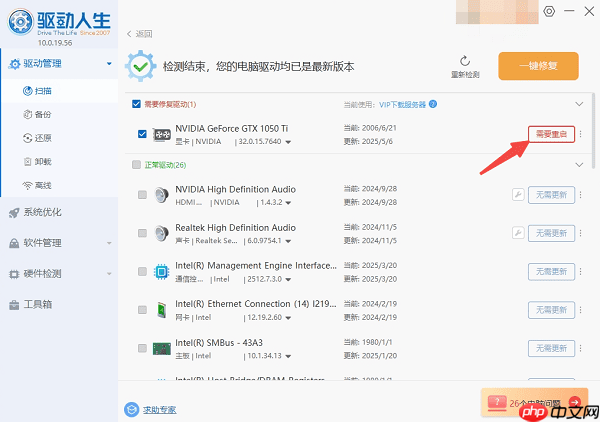600x422 pixels.
Task: Tick checkbox for Intel Management Engine Interface
Action: (142, 271)
